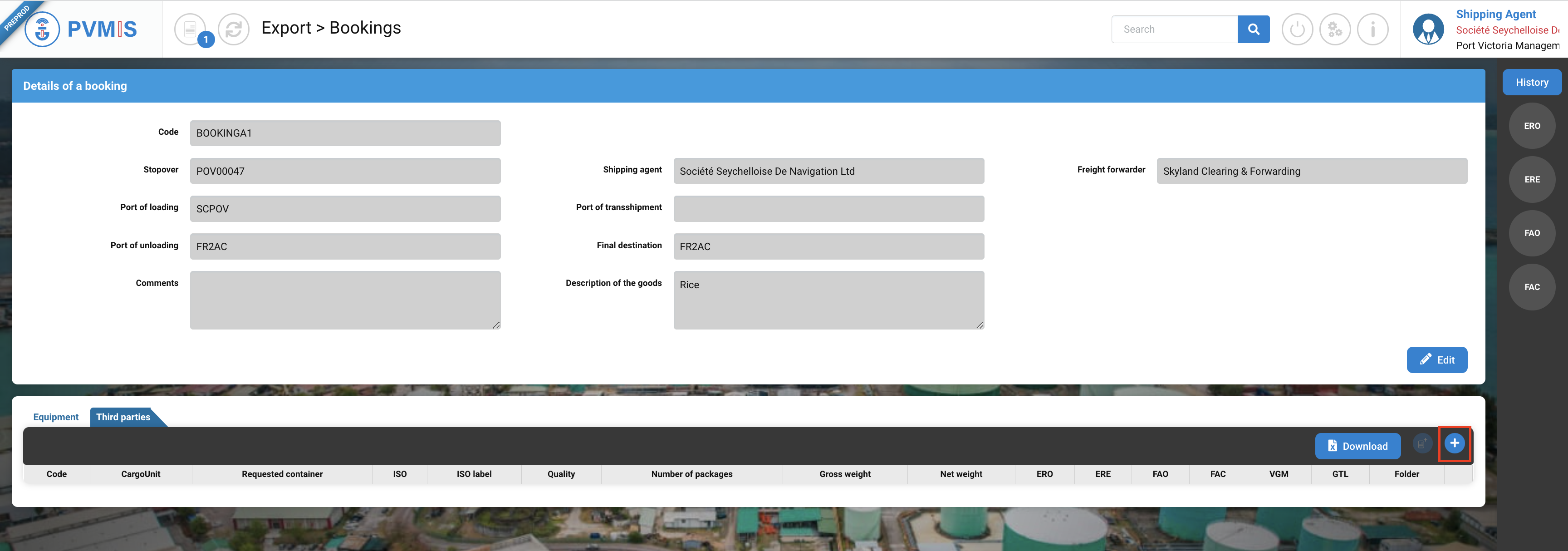Screen dimensions: 1568x551
Task: Click the user profile avatar icon
Action: tap(1428, 29)
